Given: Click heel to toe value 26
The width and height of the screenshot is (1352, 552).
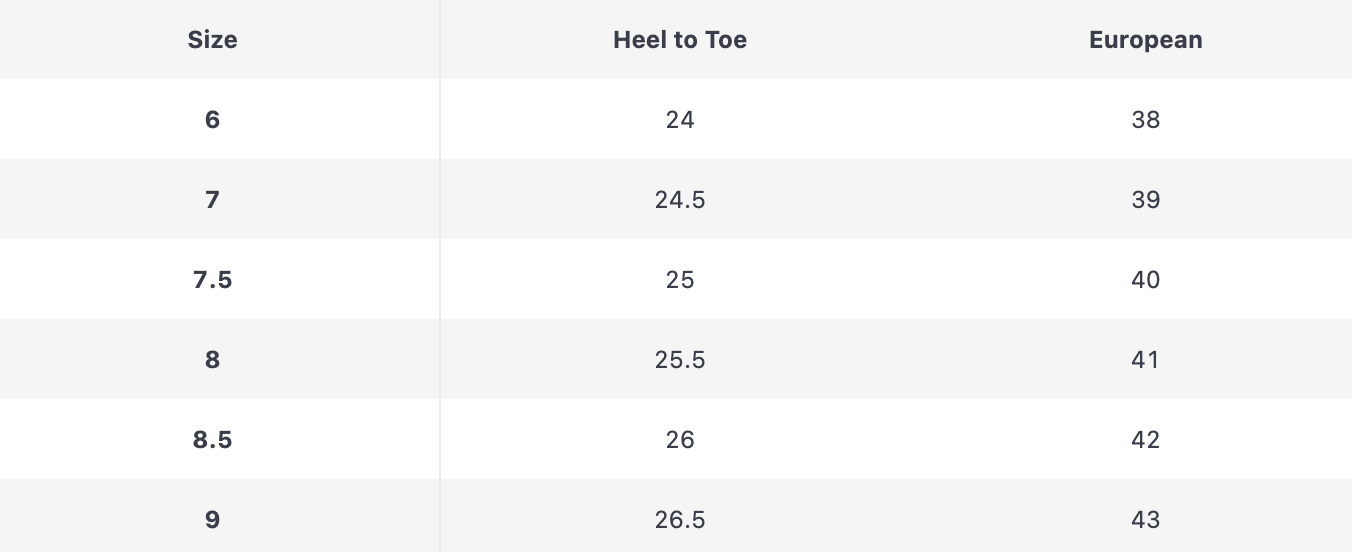Looking at the screenshot, I should [680, 440].
